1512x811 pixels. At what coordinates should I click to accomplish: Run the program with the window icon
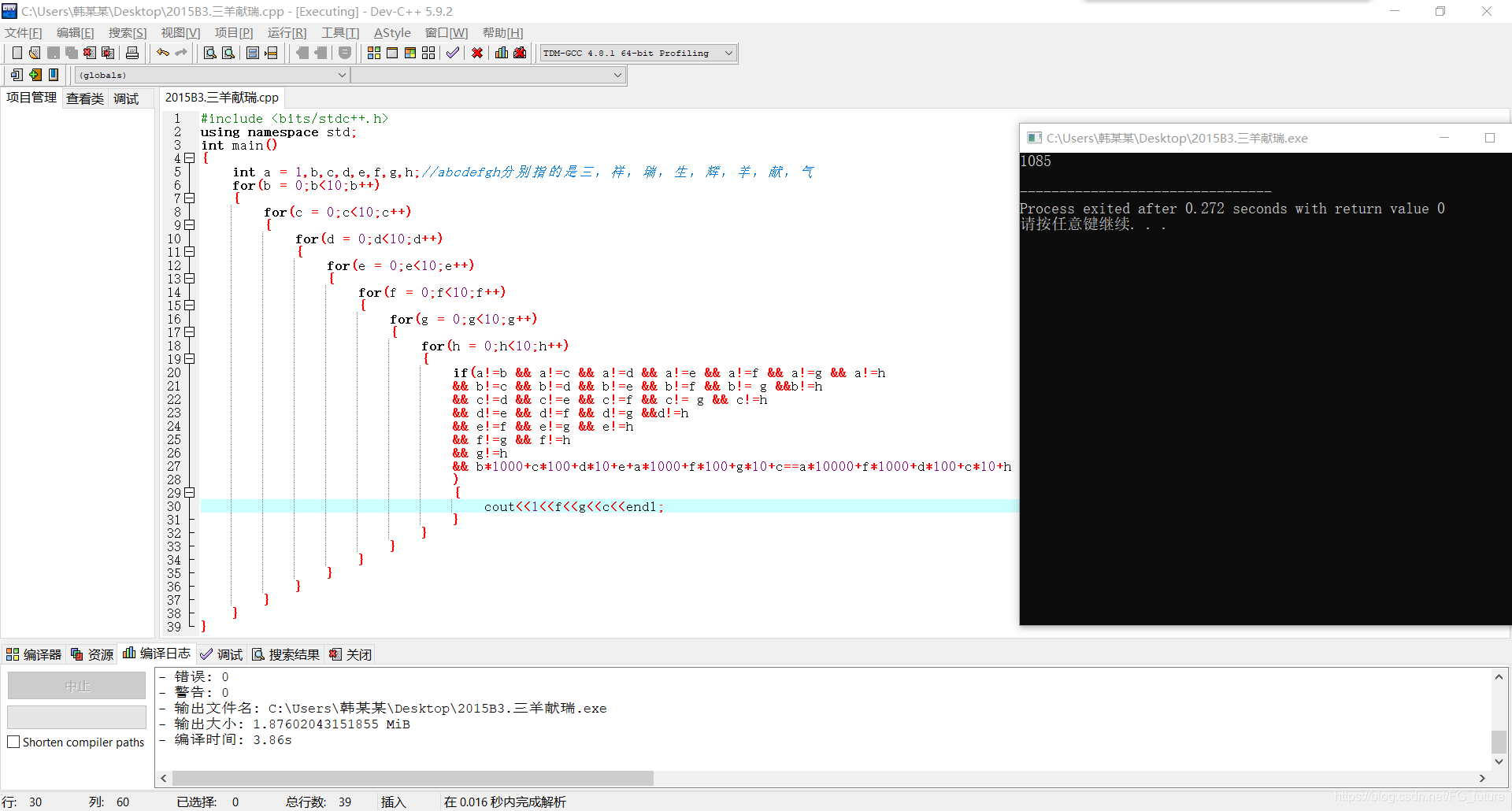pyautogui.click(x=392, y=53)
